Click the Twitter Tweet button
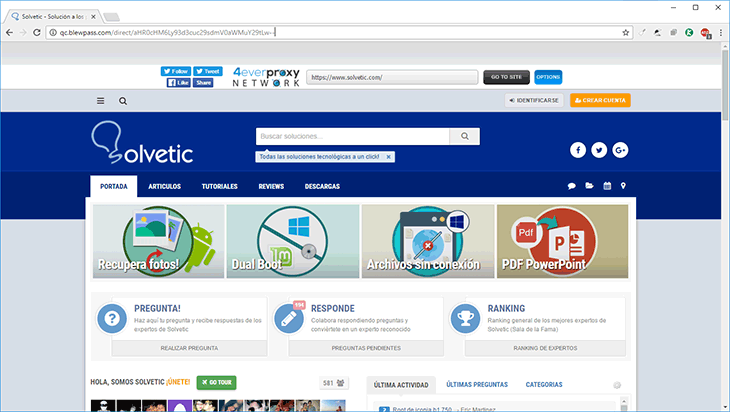Image resolution: width=730 pixels, height=412 pixels. [x=208, y=71]
